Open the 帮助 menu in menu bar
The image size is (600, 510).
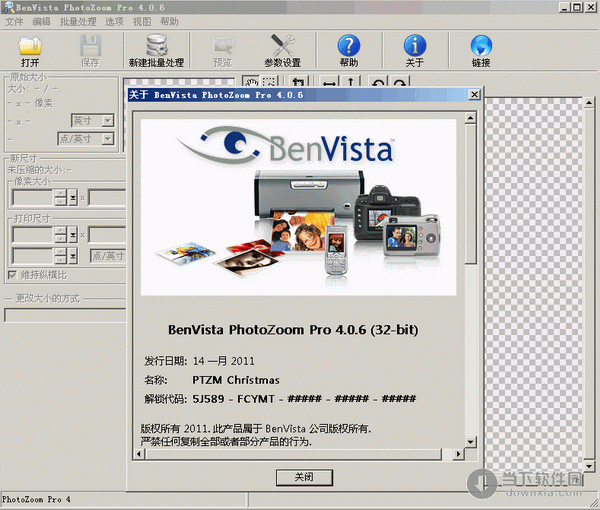(x=169, y=22)
